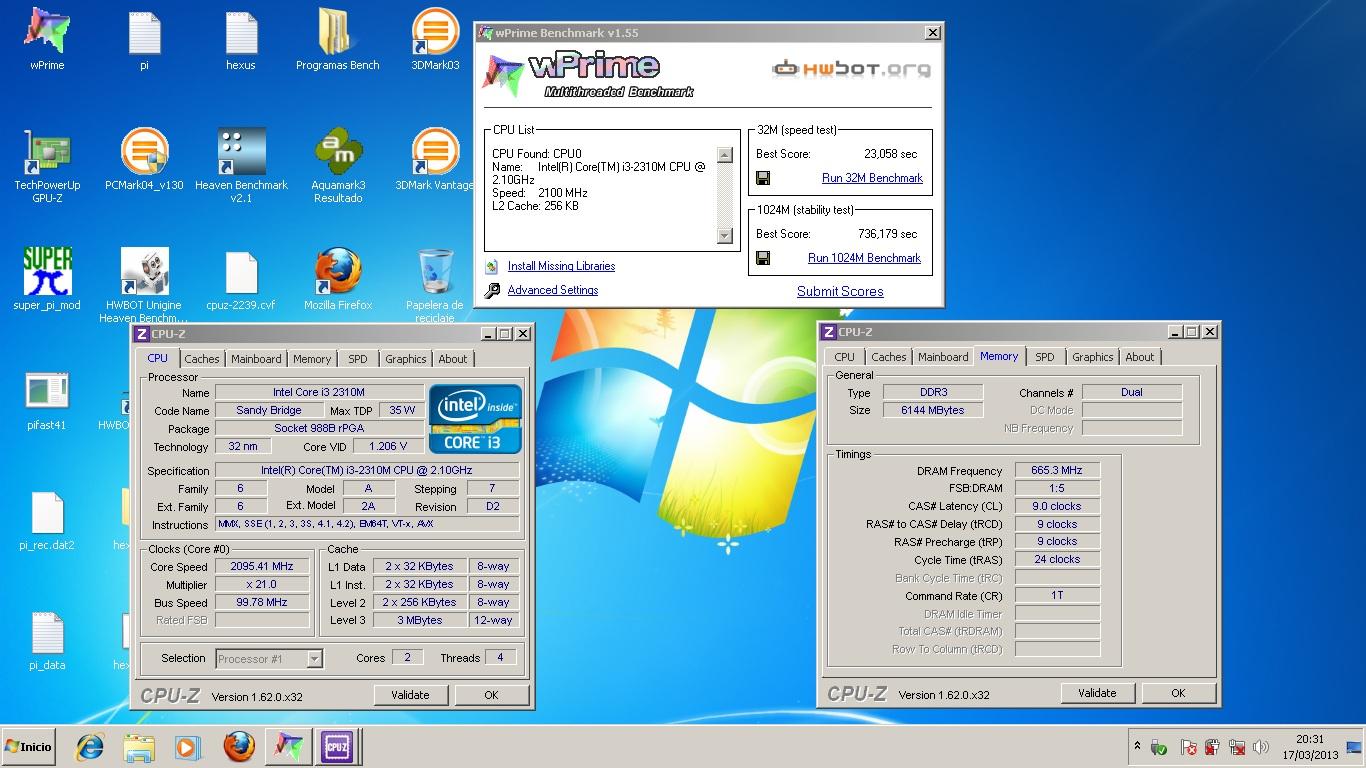Screen dimensions: 1366x768
Task: Switch to CPU-Z in the taskbar
Action: point(337,747)
